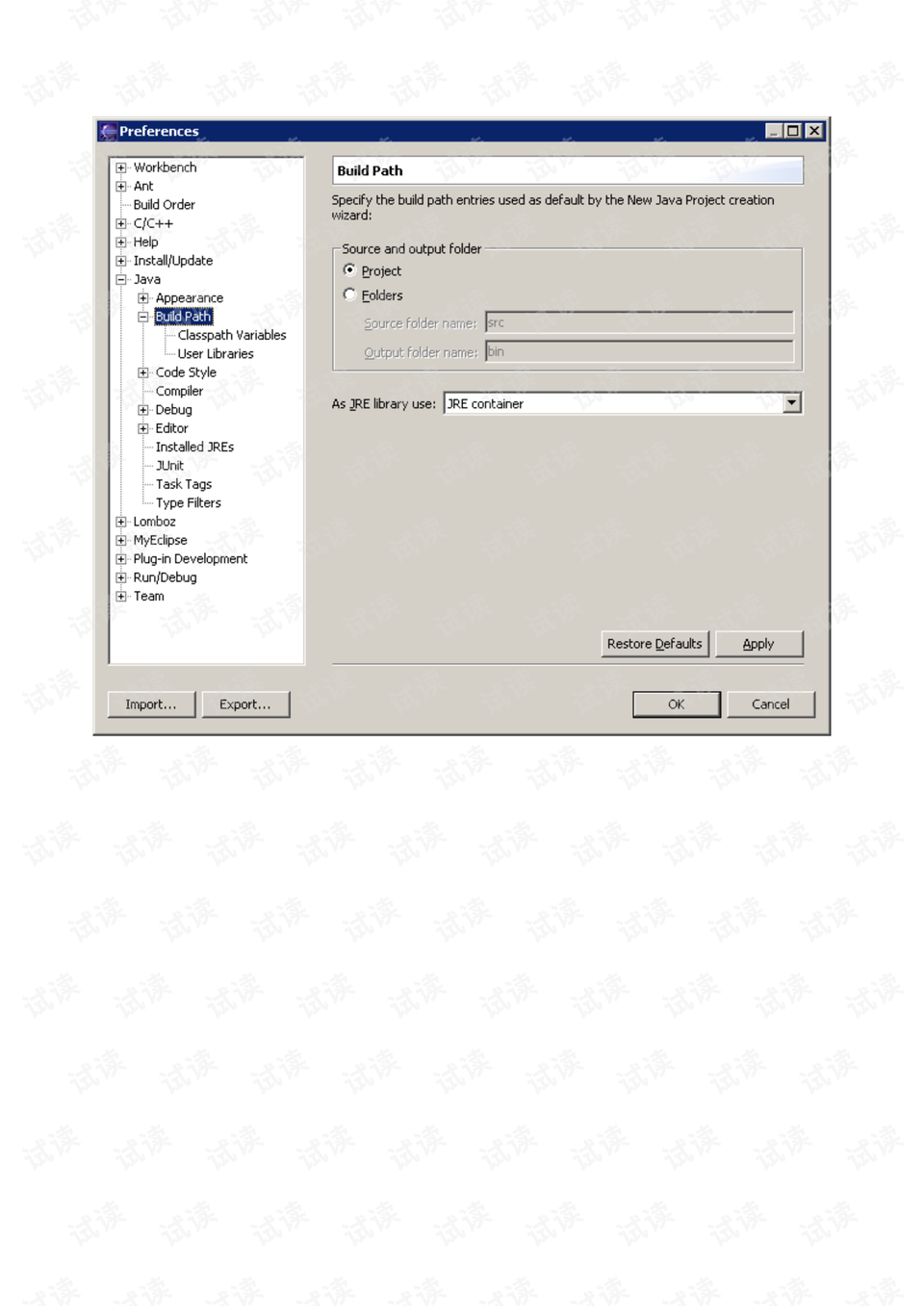Select Classpath Variables in the tree

231,335
